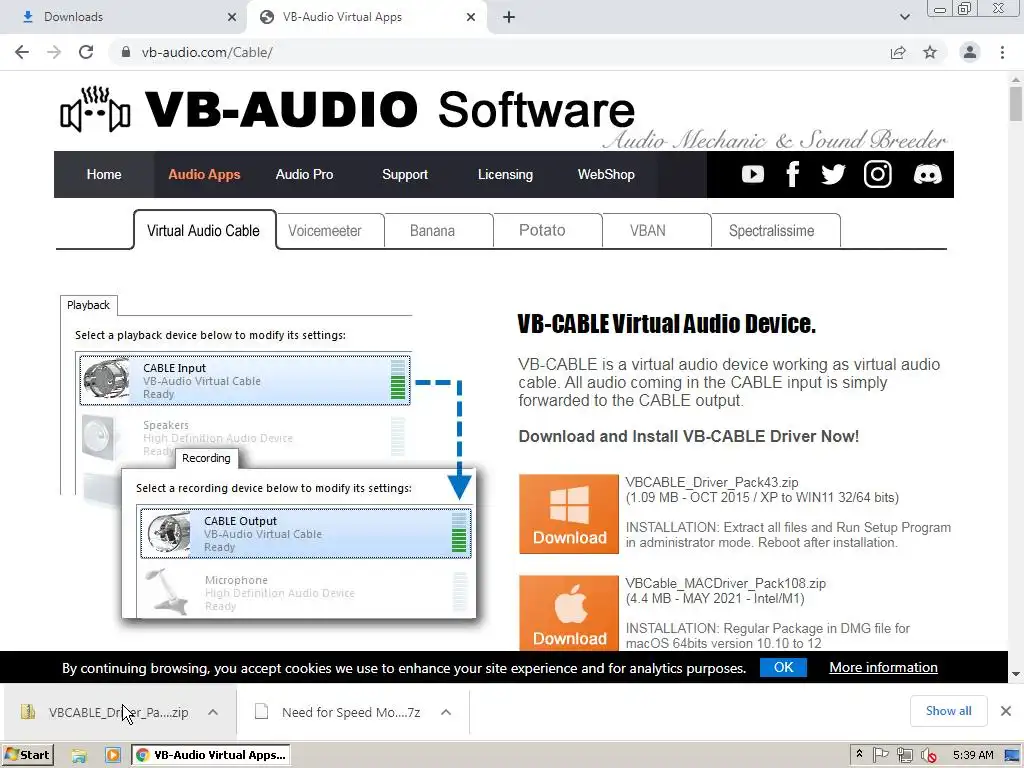This screenshot has height=768, width=1024.
Task: Accept cookies with OK button
Action: click(x=783, y=667)
